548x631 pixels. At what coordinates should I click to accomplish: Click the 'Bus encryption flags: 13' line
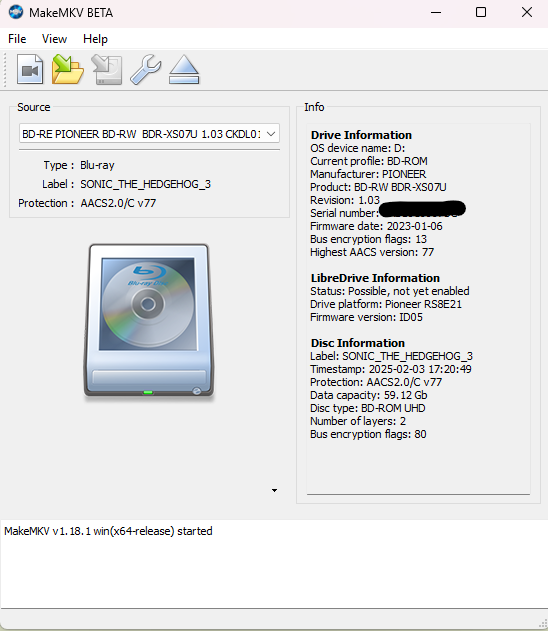[x=369, y=239]
